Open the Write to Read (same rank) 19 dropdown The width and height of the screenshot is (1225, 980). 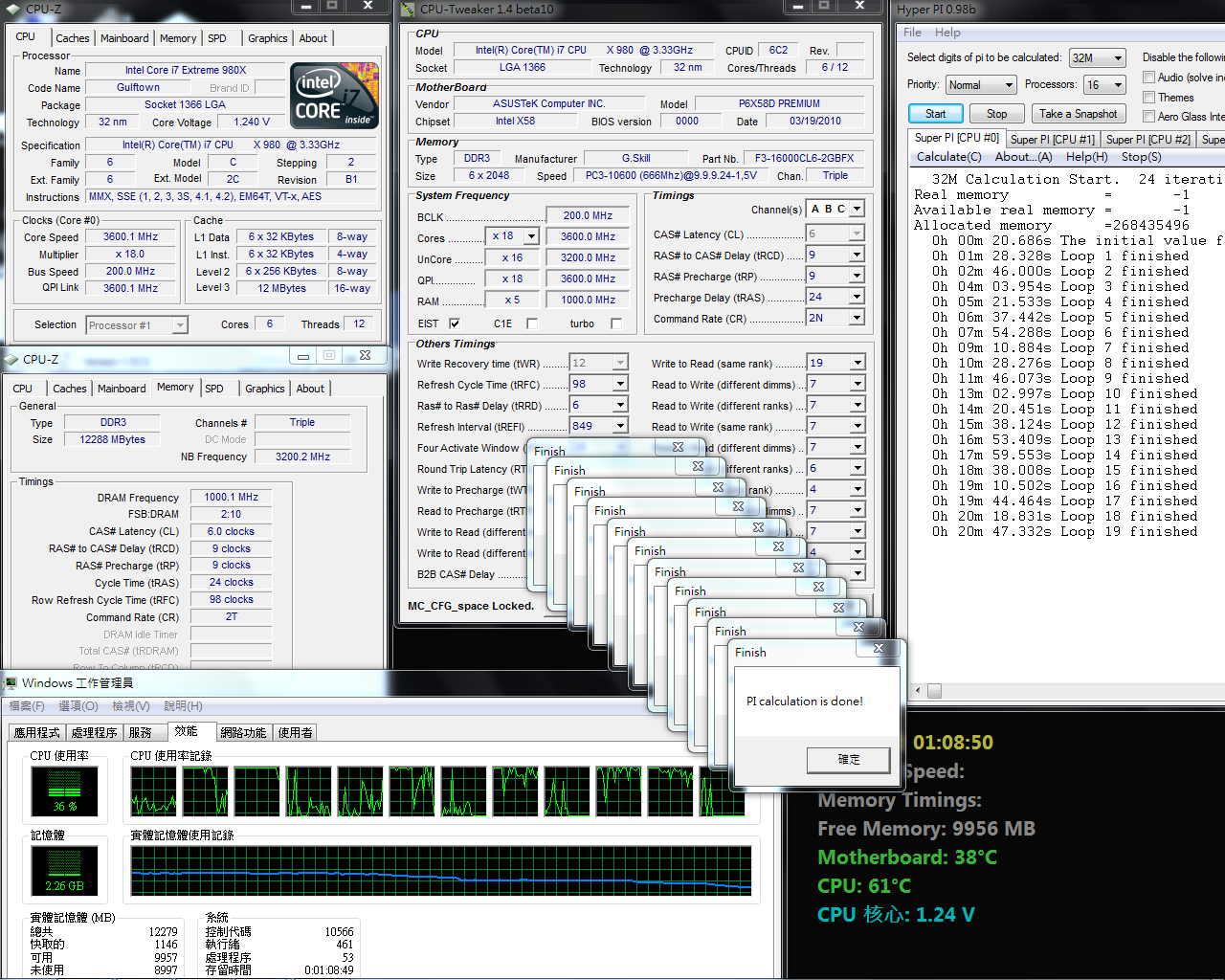coord(857,363)
